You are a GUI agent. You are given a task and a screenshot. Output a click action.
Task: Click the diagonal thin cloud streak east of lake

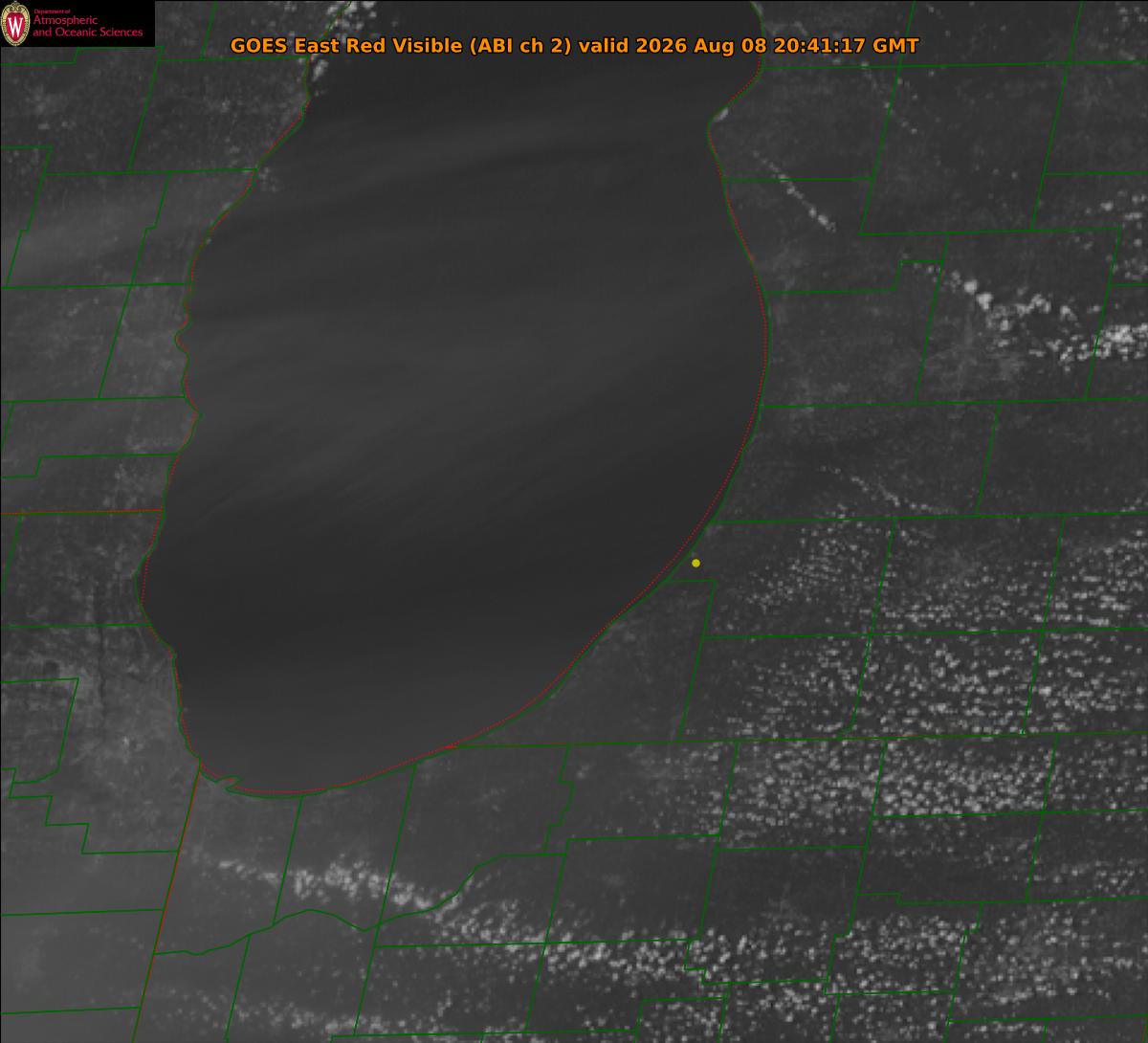coord(799,199)
